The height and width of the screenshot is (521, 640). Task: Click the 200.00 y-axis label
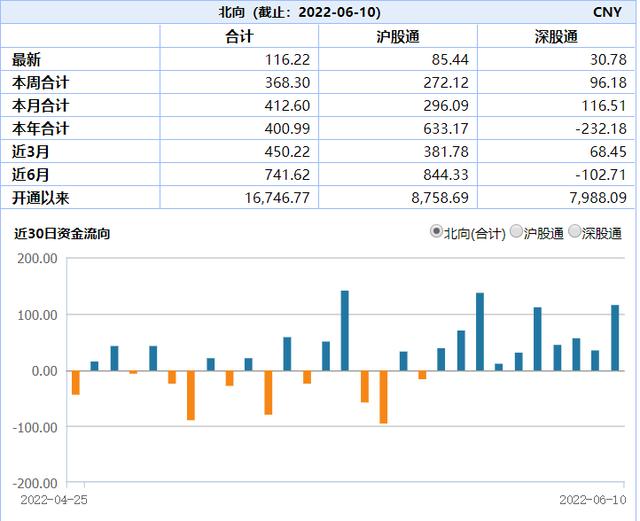click(37, 258)
